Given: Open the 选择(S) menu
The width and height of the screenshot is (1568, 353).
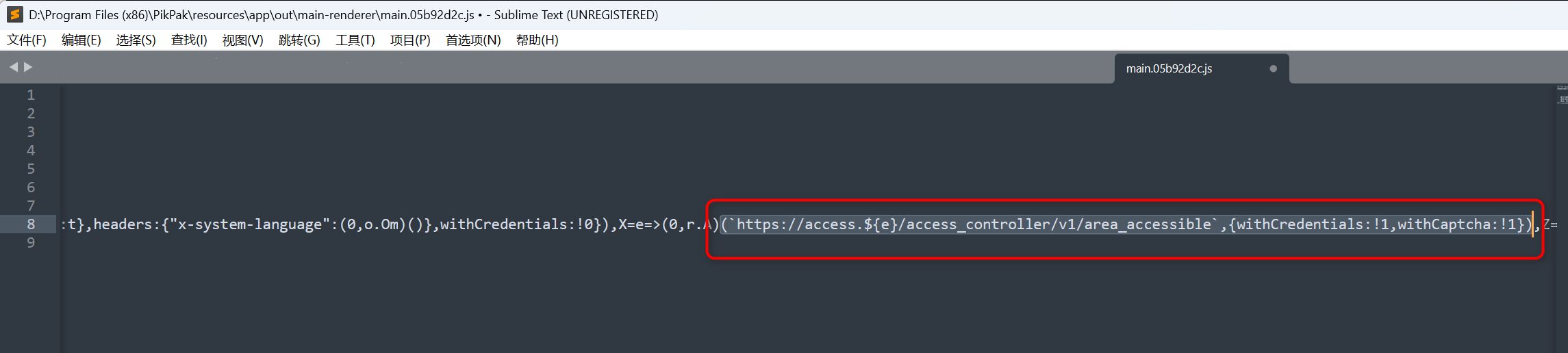Looking at the screenshot, I should click(x=136, y=40).
